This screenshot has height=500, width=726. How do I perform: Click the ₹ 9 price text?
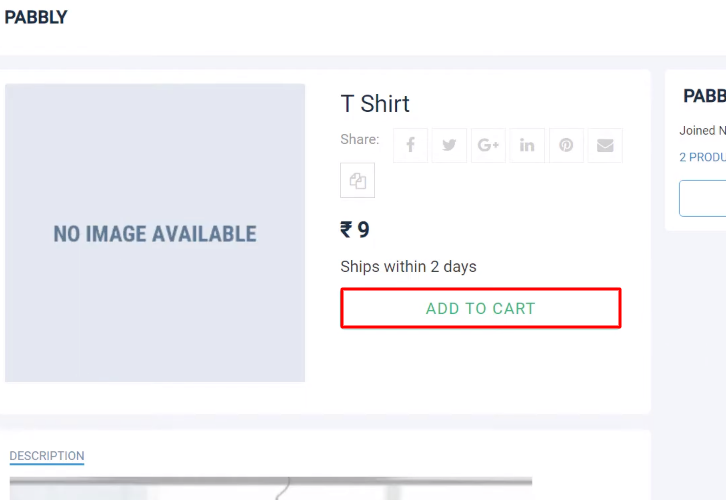click(355, 230)
